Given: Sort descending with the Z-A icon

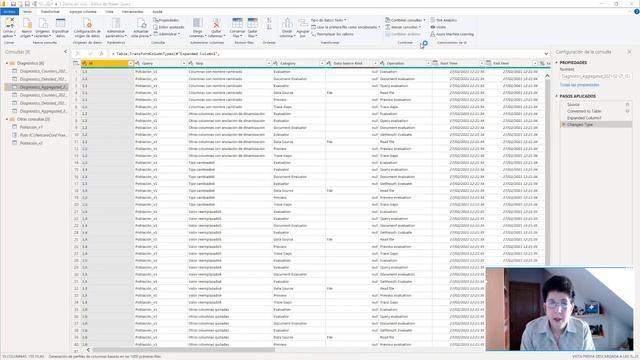Looking at the screenshot, I should point(269,27).
